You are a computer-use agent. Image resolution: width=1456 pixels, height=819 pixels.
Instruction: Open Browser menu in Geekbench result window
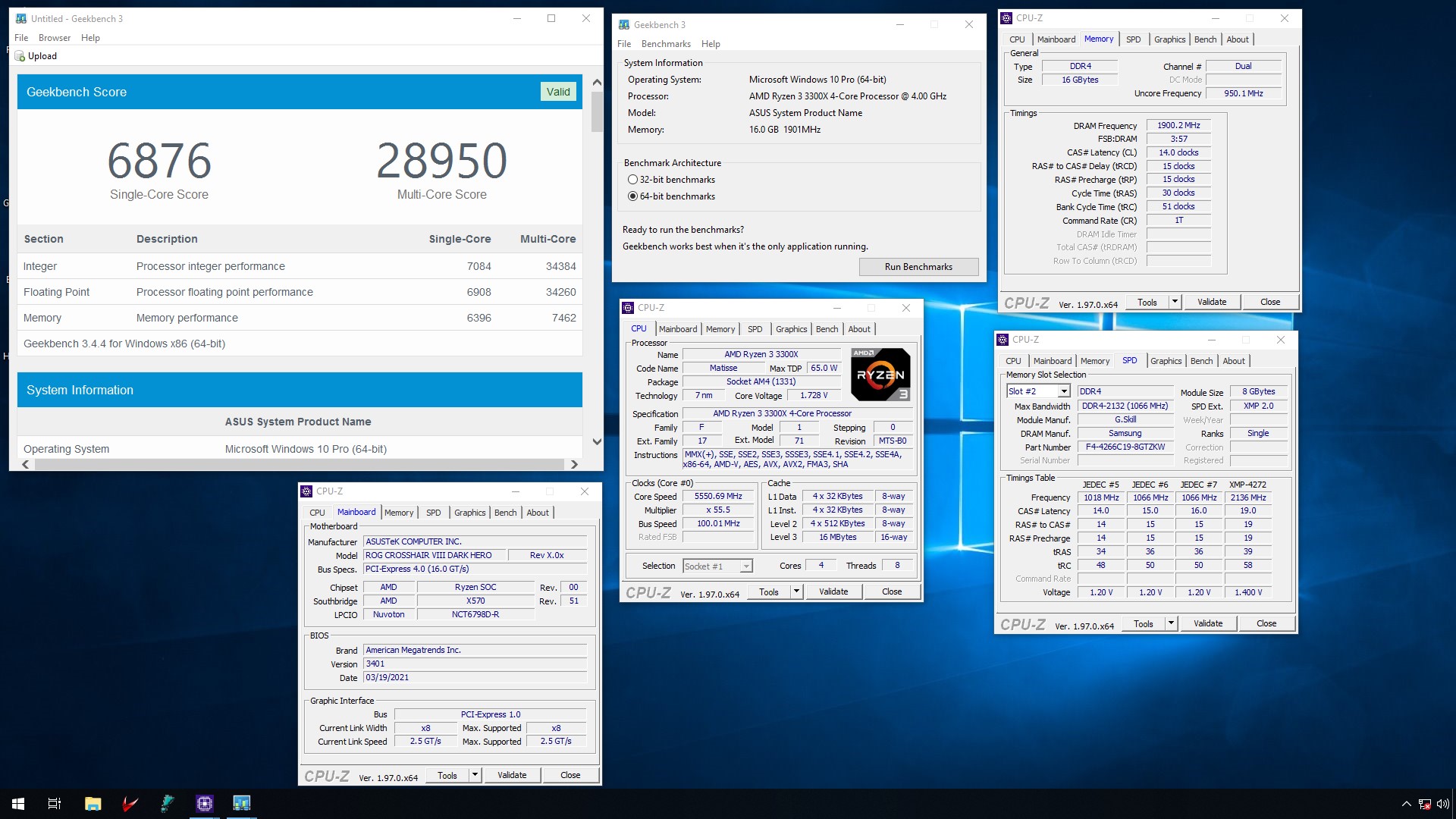[55, 38]
